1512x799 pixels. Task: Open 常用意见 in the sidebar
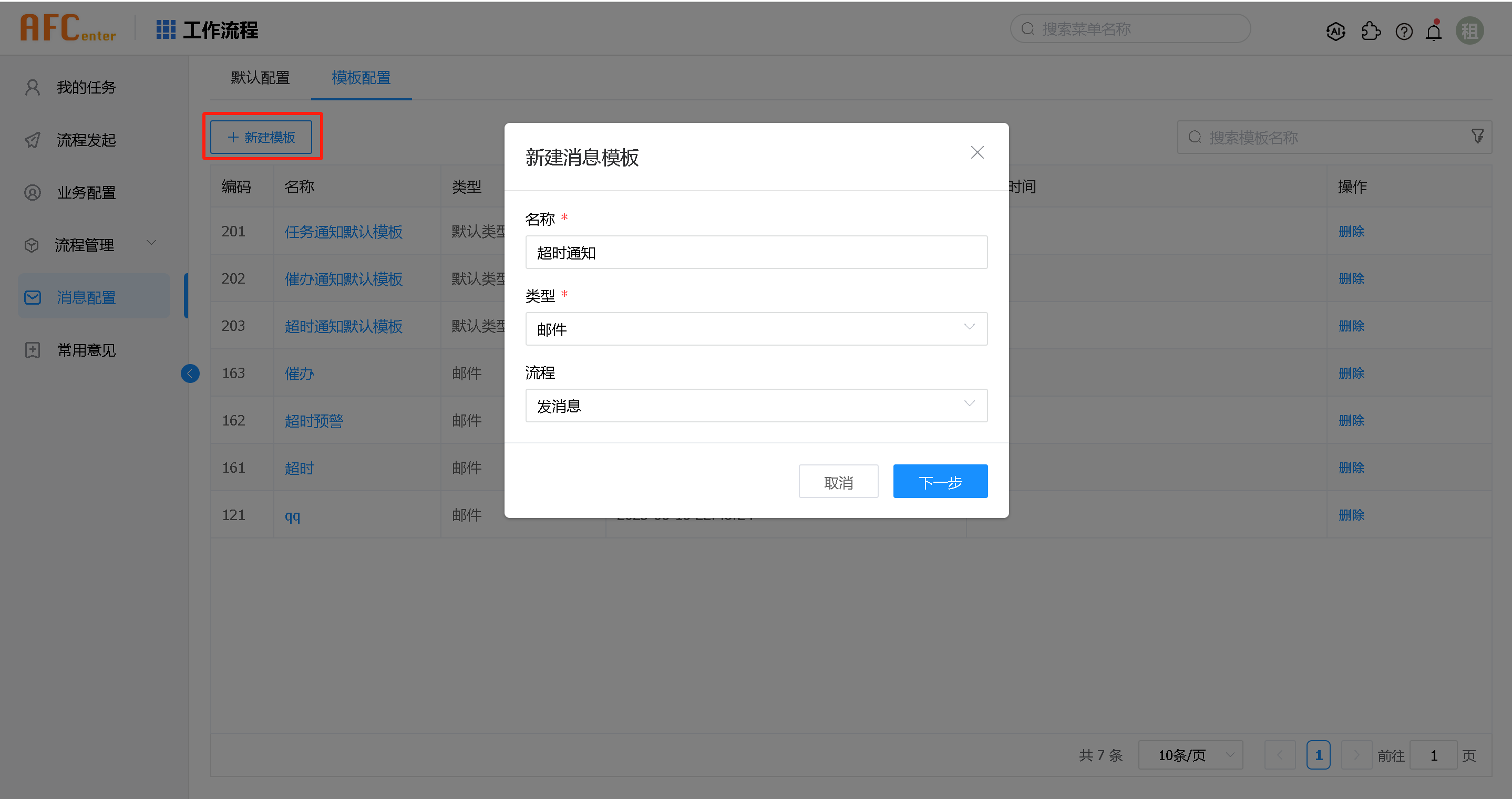point(86,350)
